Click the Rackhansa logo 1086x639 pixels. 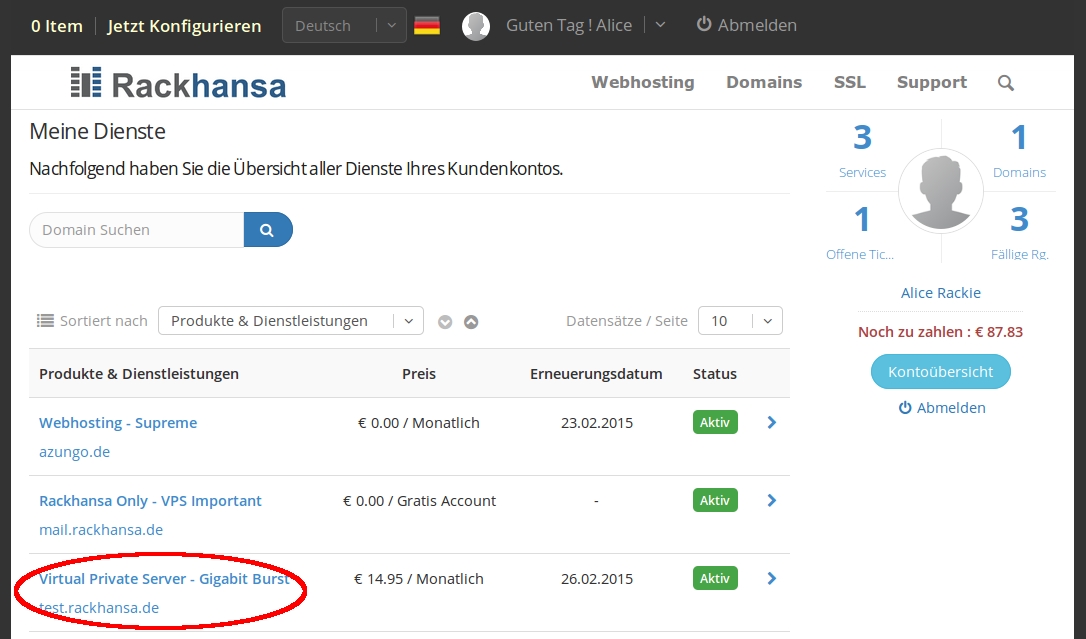point(178,83)
